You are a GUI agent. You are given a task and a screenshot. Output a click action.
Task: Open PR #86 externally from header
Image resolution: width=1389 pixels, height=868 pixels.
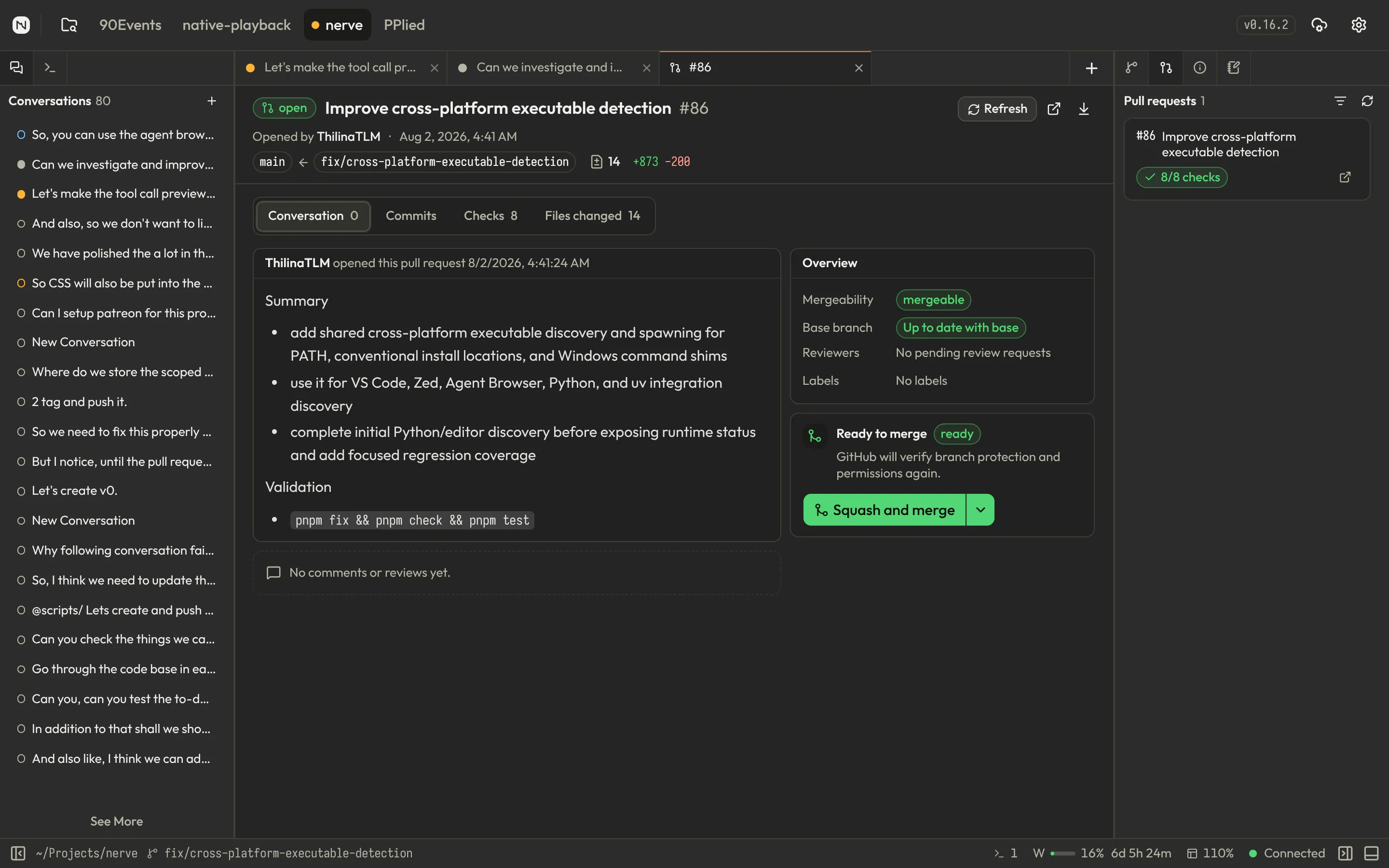(x=1054, y=109)
